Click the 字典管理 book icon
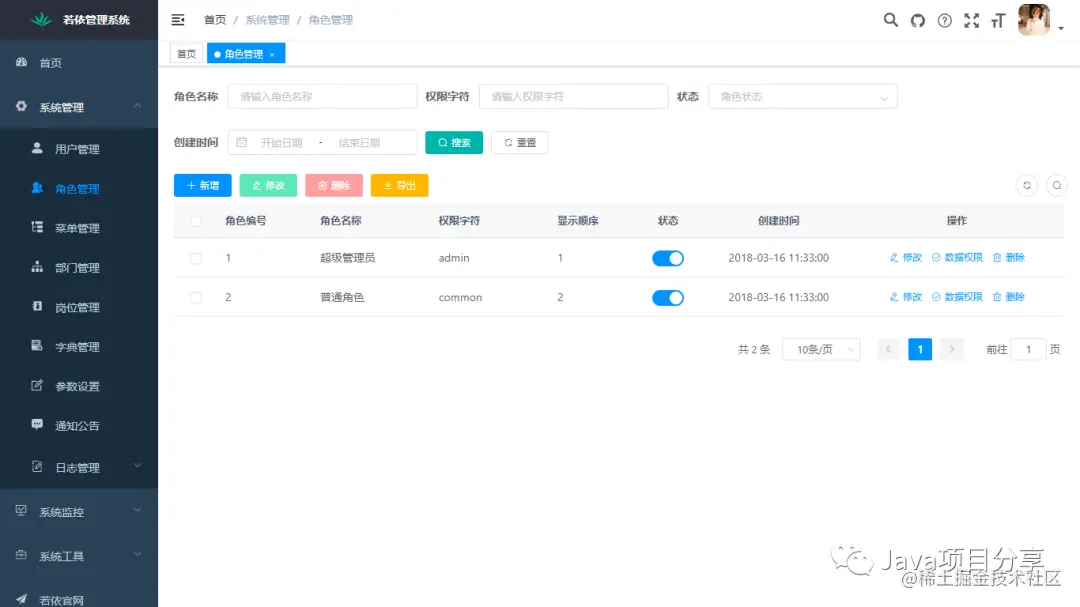 click(x=37, y=346)
